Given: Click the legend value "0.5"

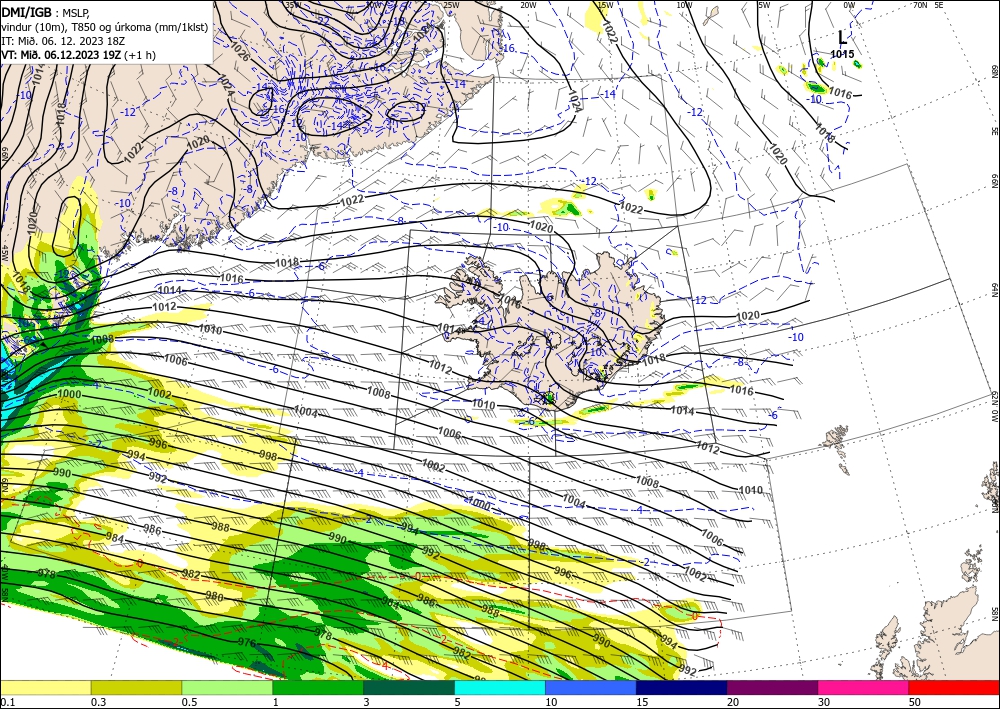Looking at the screenshot, I should click(x=189, y=702).
